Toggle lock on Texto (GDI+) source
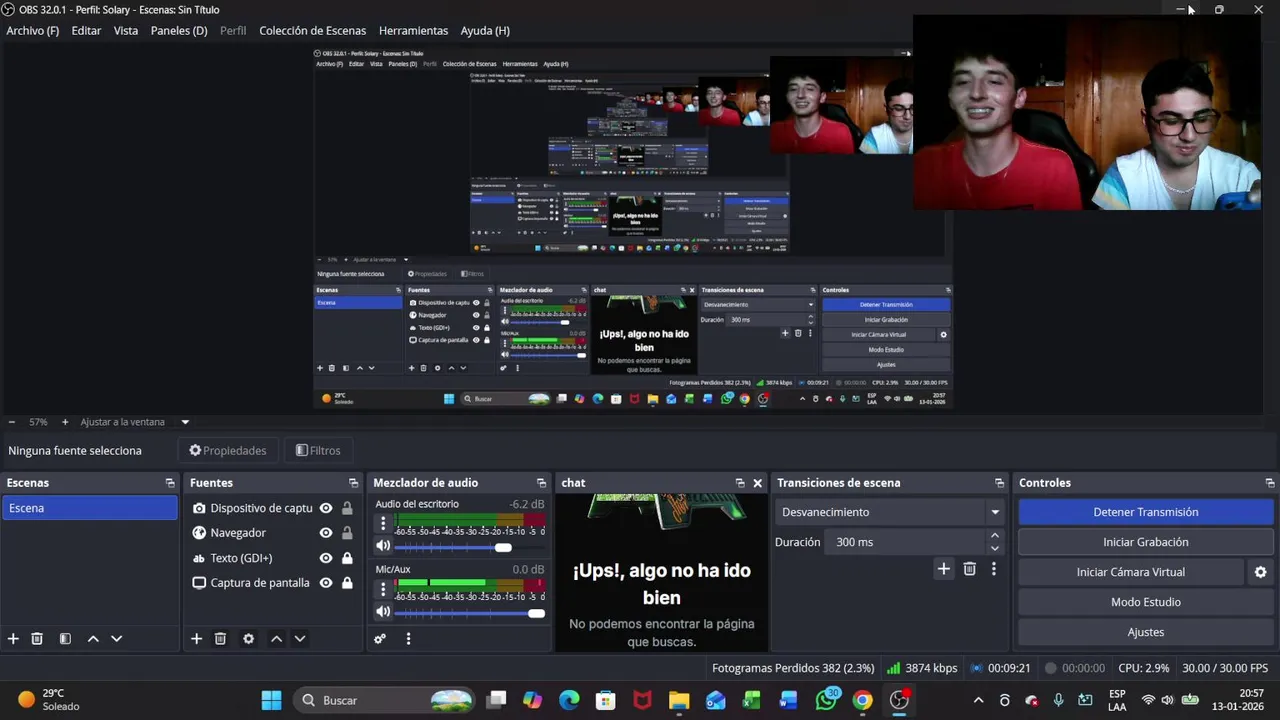Screen dimensions: 1280x720 347,558
